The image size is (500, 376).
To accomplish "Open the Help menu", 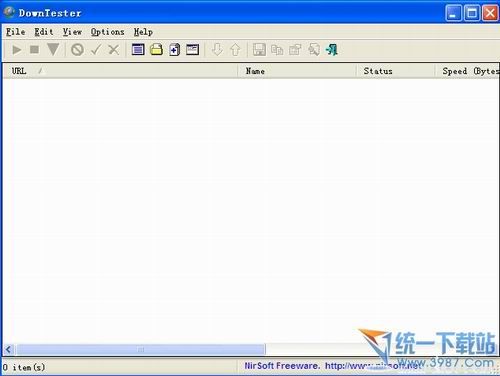I will 143,32.
